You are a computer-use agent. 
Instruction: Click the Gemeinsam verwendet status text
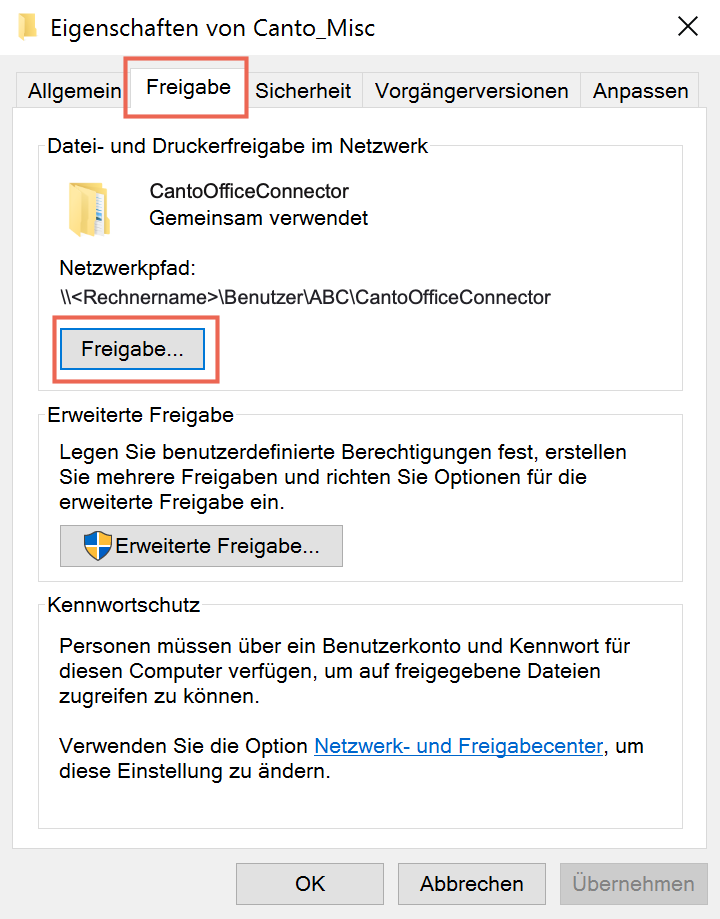(259, 218)
